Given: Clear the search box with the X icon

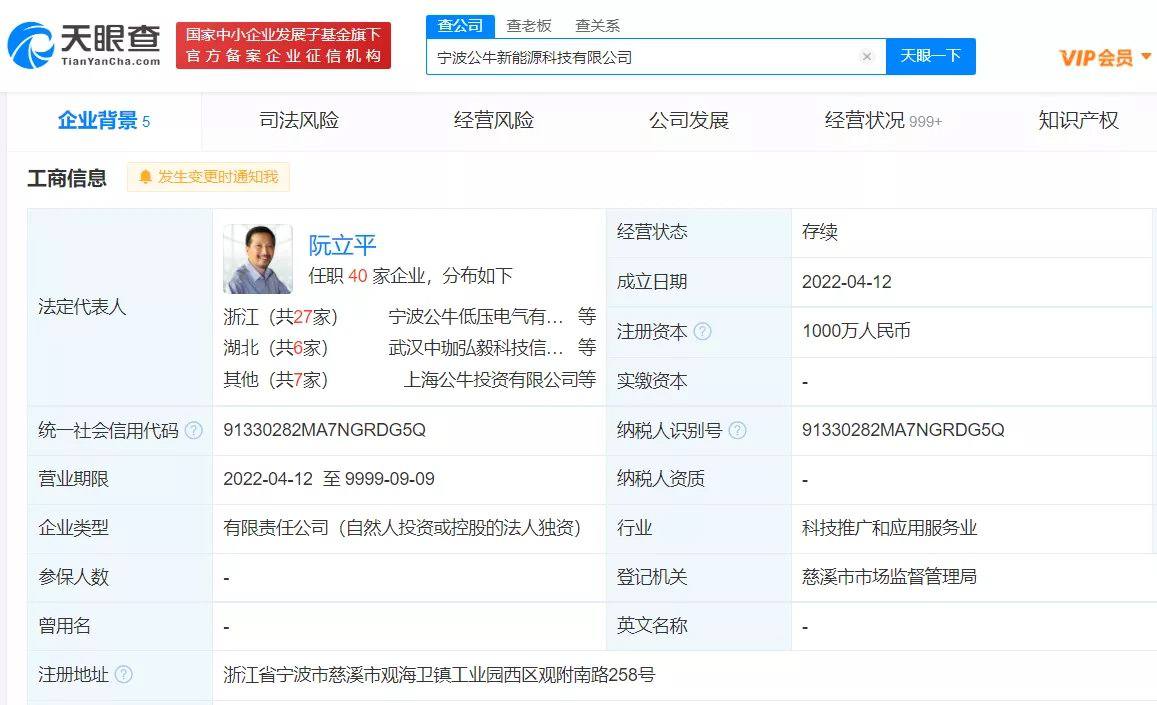Looking at the screenshot, I should click(x=867, y=57).
